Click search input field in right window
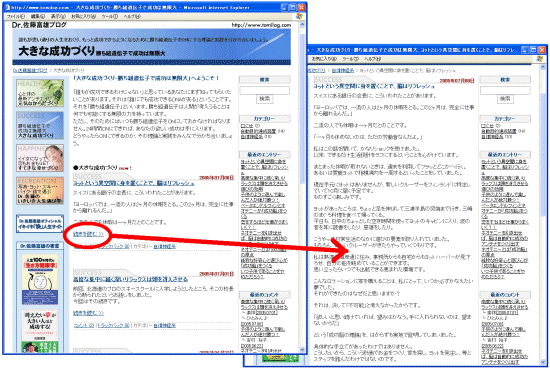This screenshot has height=368, width=550. coord(505,91)
